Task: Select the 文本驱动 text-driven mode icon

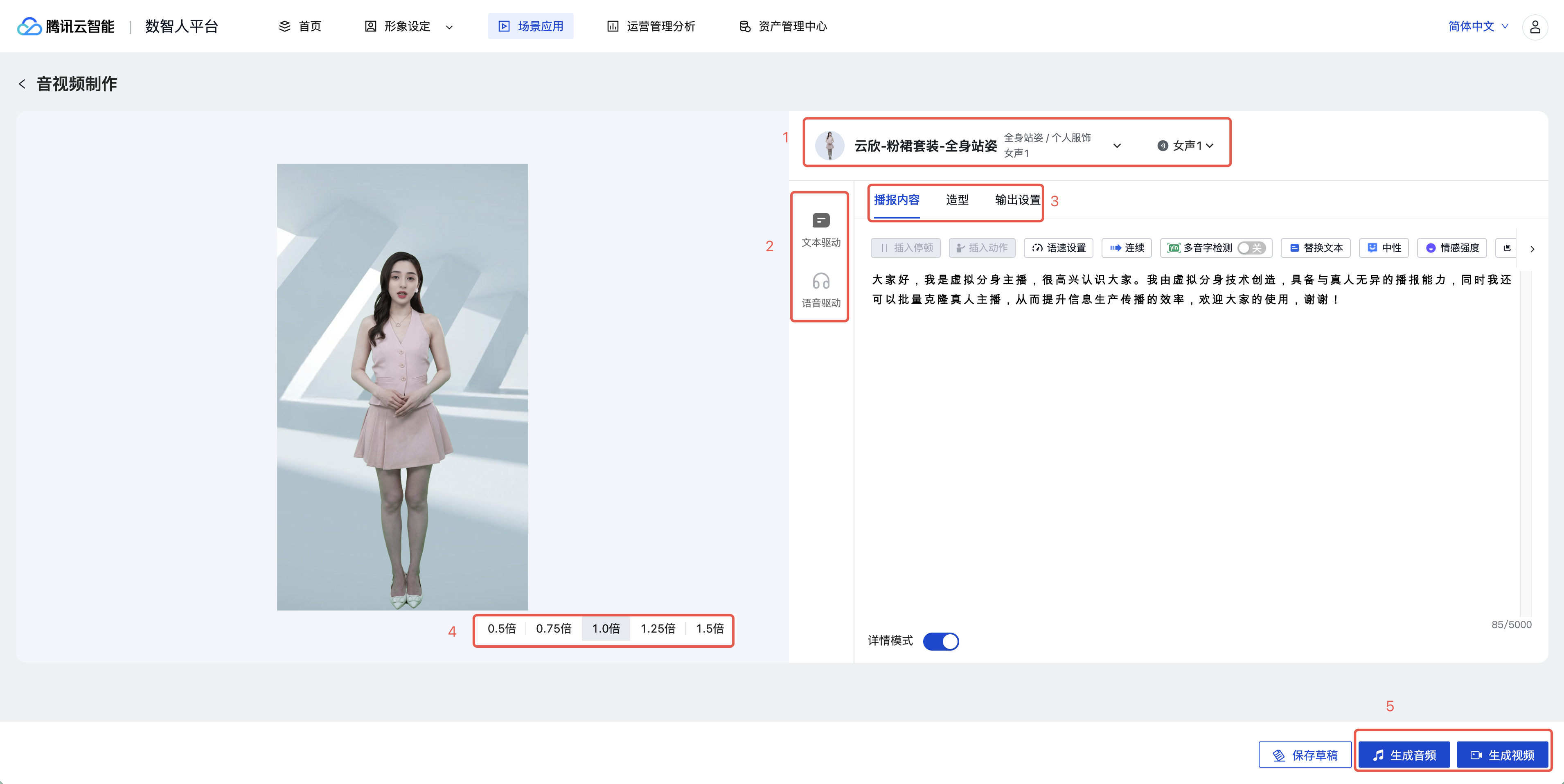Action: click(x=821, y=221)
